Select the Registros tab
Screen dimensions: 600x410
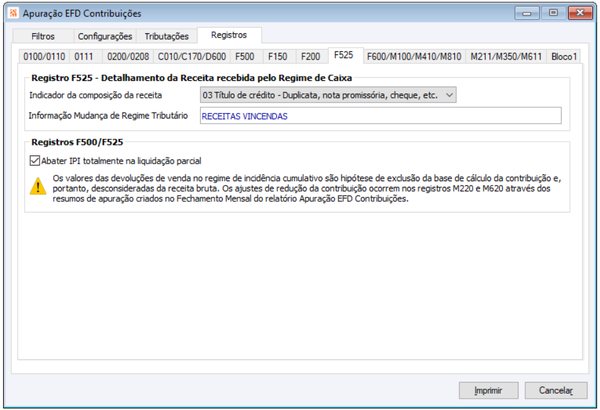click(x=229, y=35)
